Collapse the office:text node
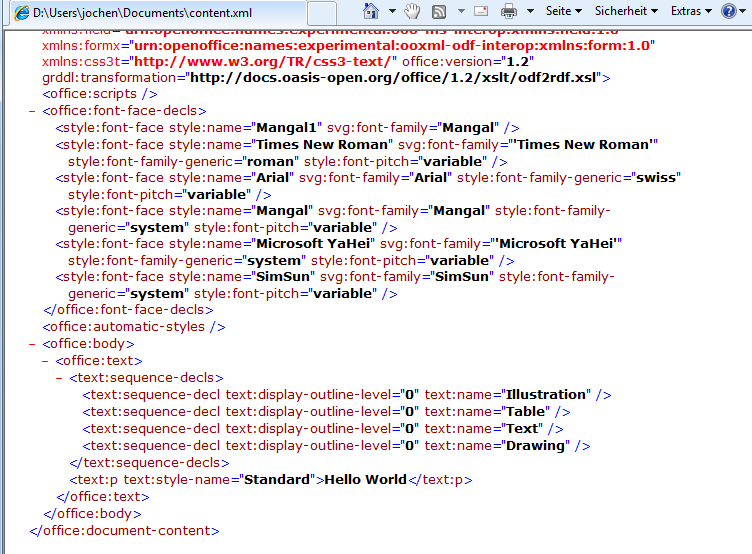 (46, 360)
